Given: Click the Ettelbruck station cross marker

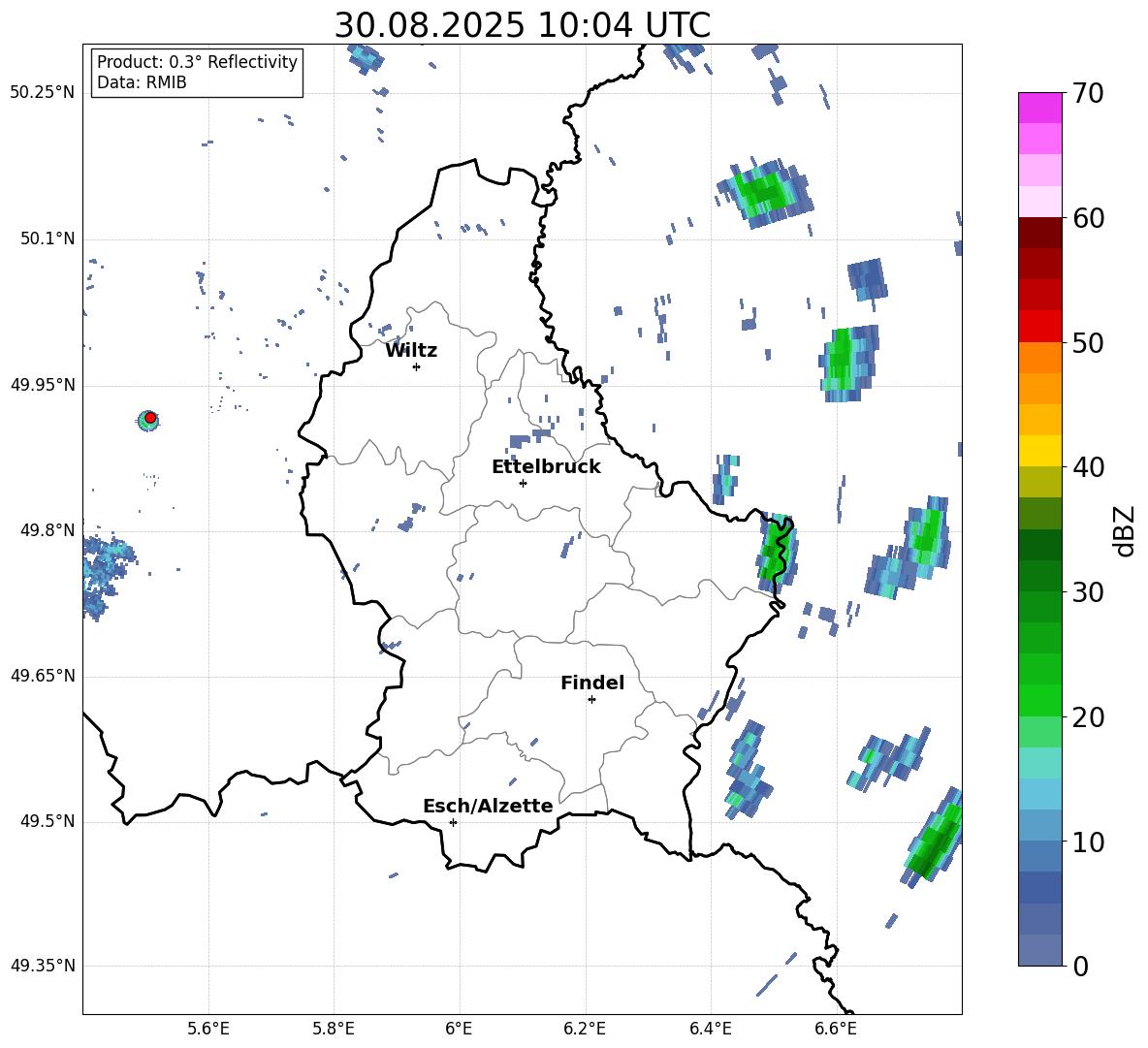Looking at the screenshot, I should (x=523, y=483).
